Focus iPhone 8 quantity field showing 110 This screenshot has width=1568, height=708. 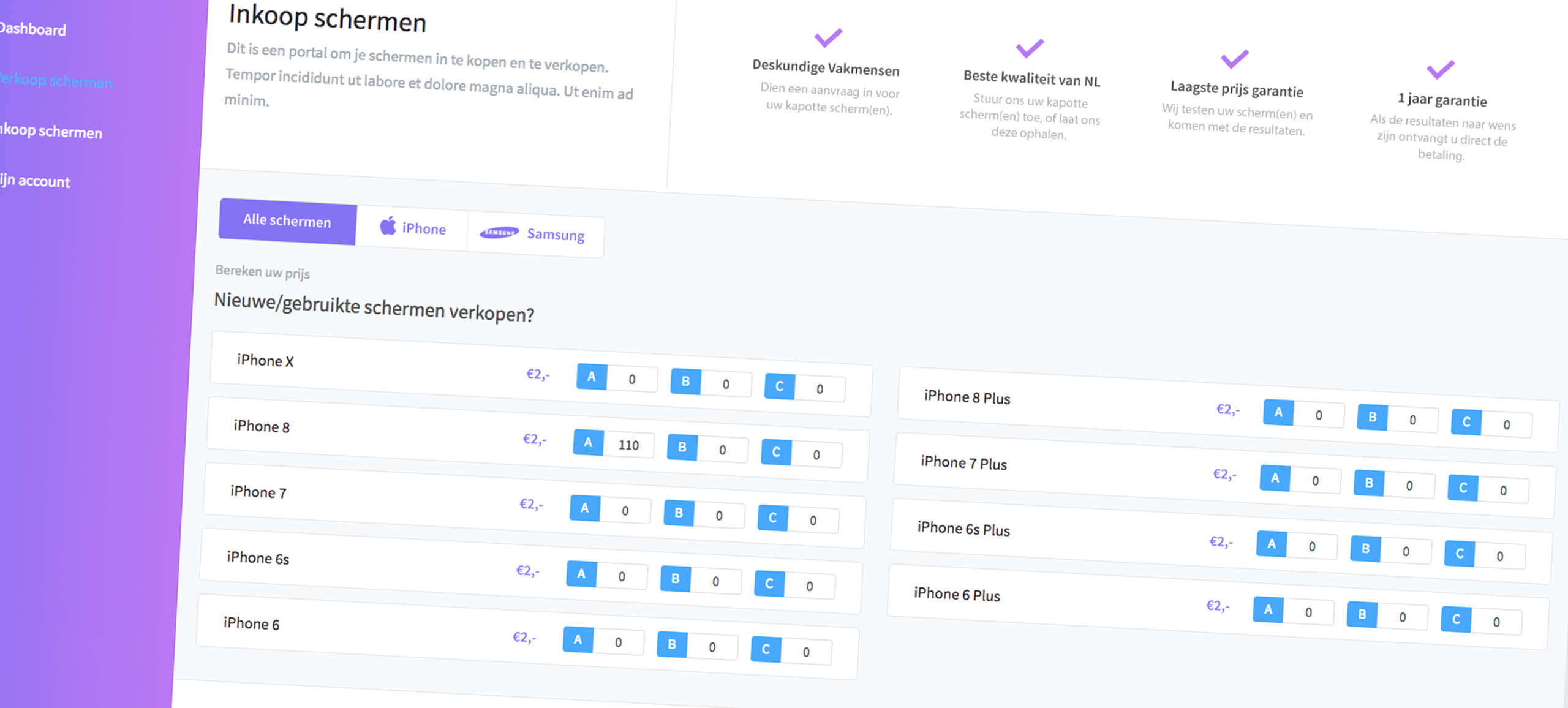coord(628,445)
